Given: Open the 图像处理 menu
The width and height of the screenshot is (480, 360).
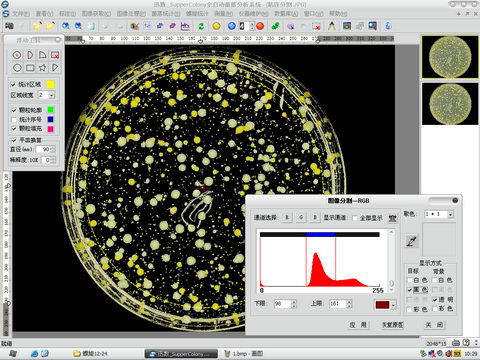Looking at the screenshot, I should pyautogui.click(x=131, y=14).
